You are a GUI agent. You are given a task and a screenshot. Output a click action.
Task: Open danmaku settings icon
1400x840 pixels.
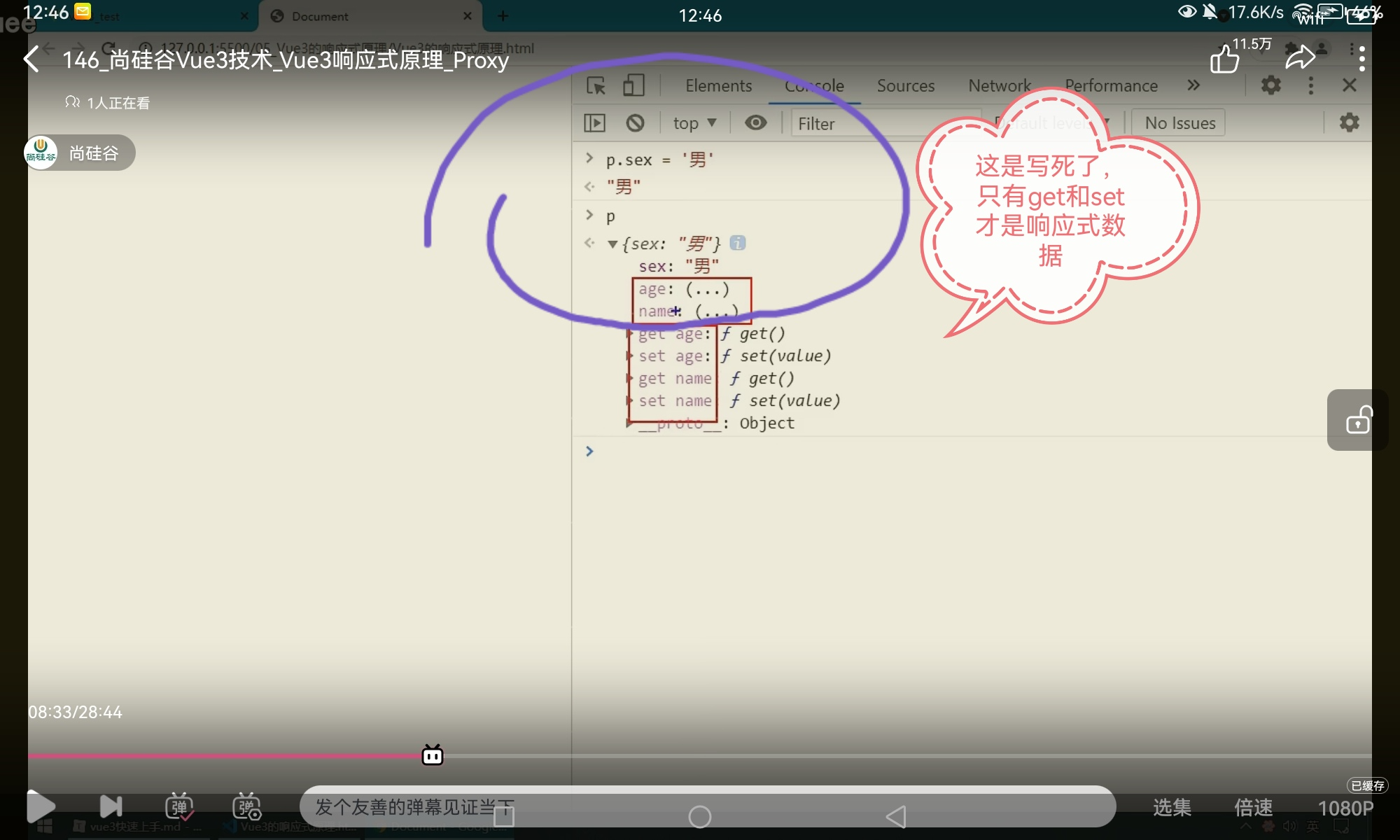[x=246, y=806]
